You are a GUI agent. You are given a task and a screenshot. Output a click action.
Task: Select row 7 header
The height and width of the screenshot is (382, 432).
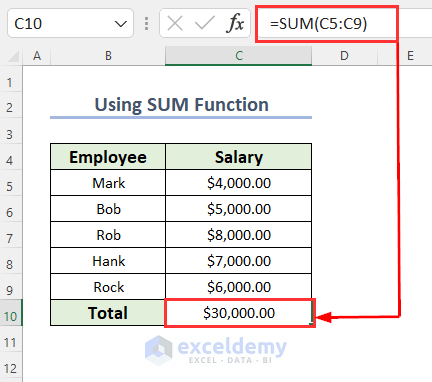pyautogui.click(x=11, y=235)
